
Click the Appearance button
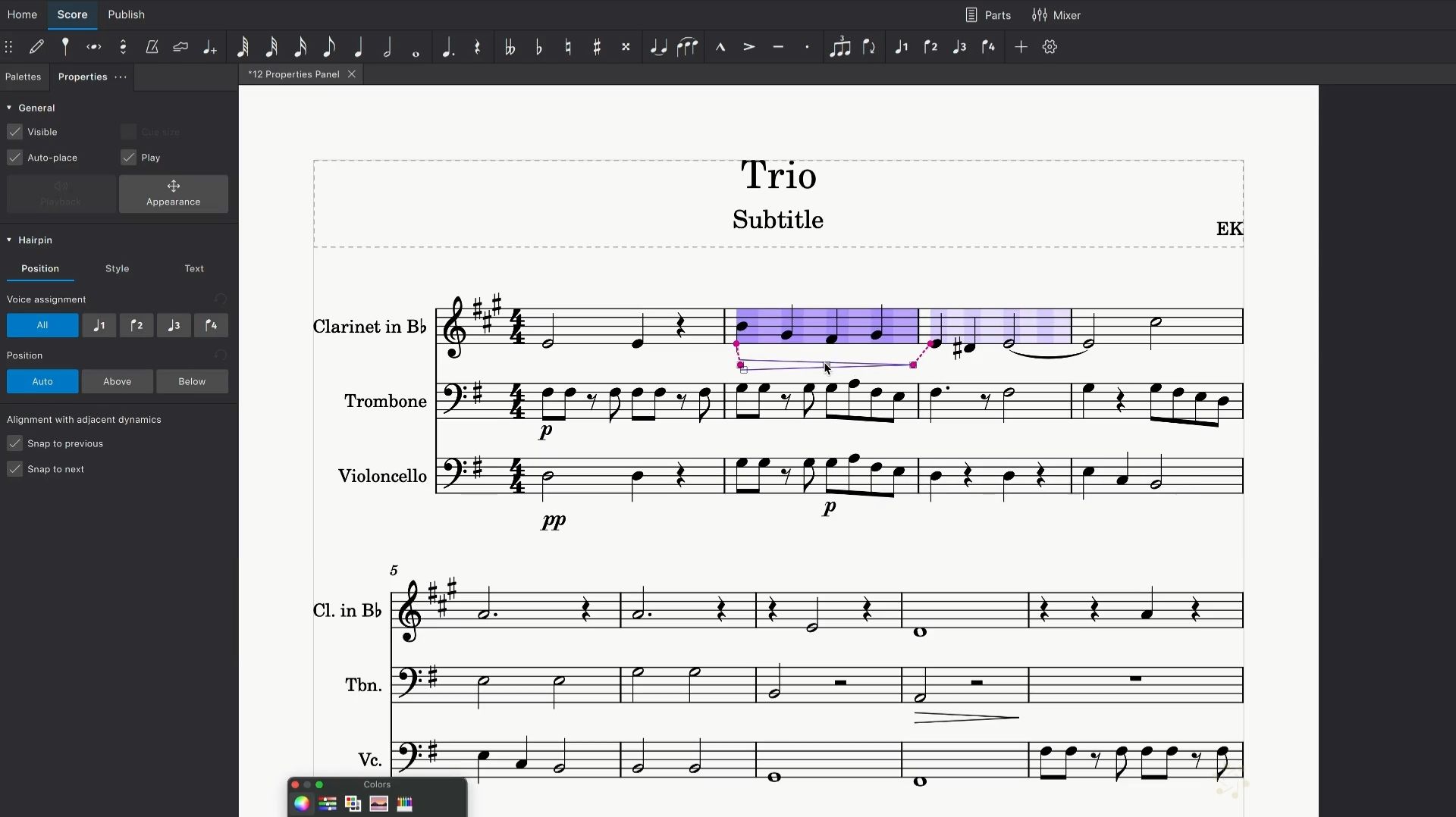(x=174, y=194)
